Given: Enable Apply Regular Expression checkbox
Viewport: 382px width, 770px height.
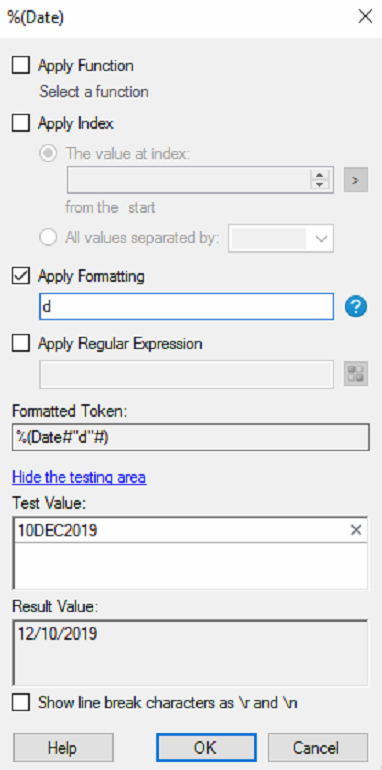Looking at the screenshot, I should point(21,344).
